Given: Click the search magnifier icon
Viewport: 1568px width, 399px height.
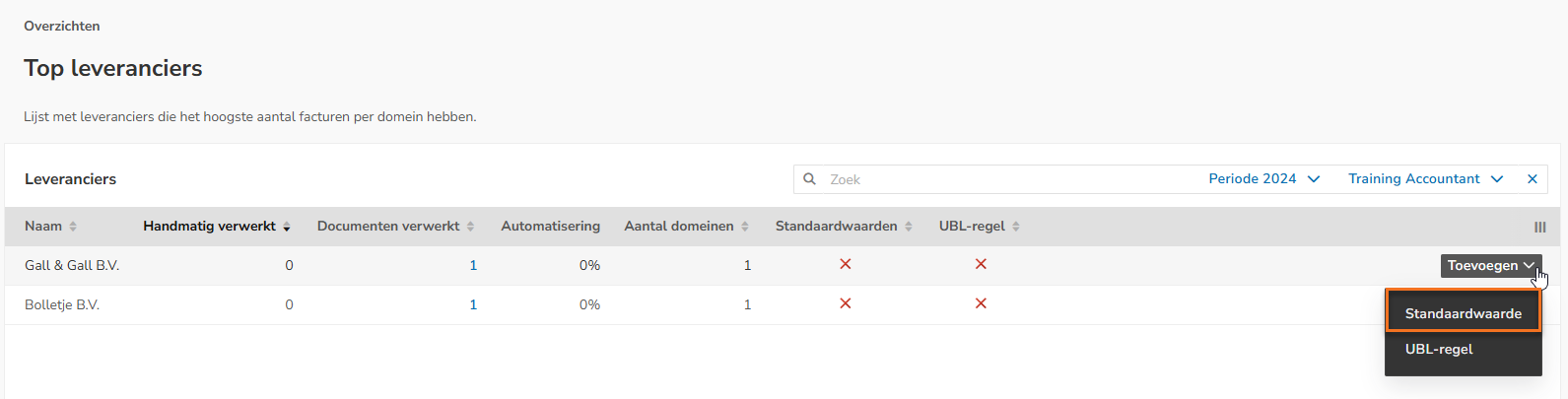Looking at the screenshot, I should tap(809, 179).
